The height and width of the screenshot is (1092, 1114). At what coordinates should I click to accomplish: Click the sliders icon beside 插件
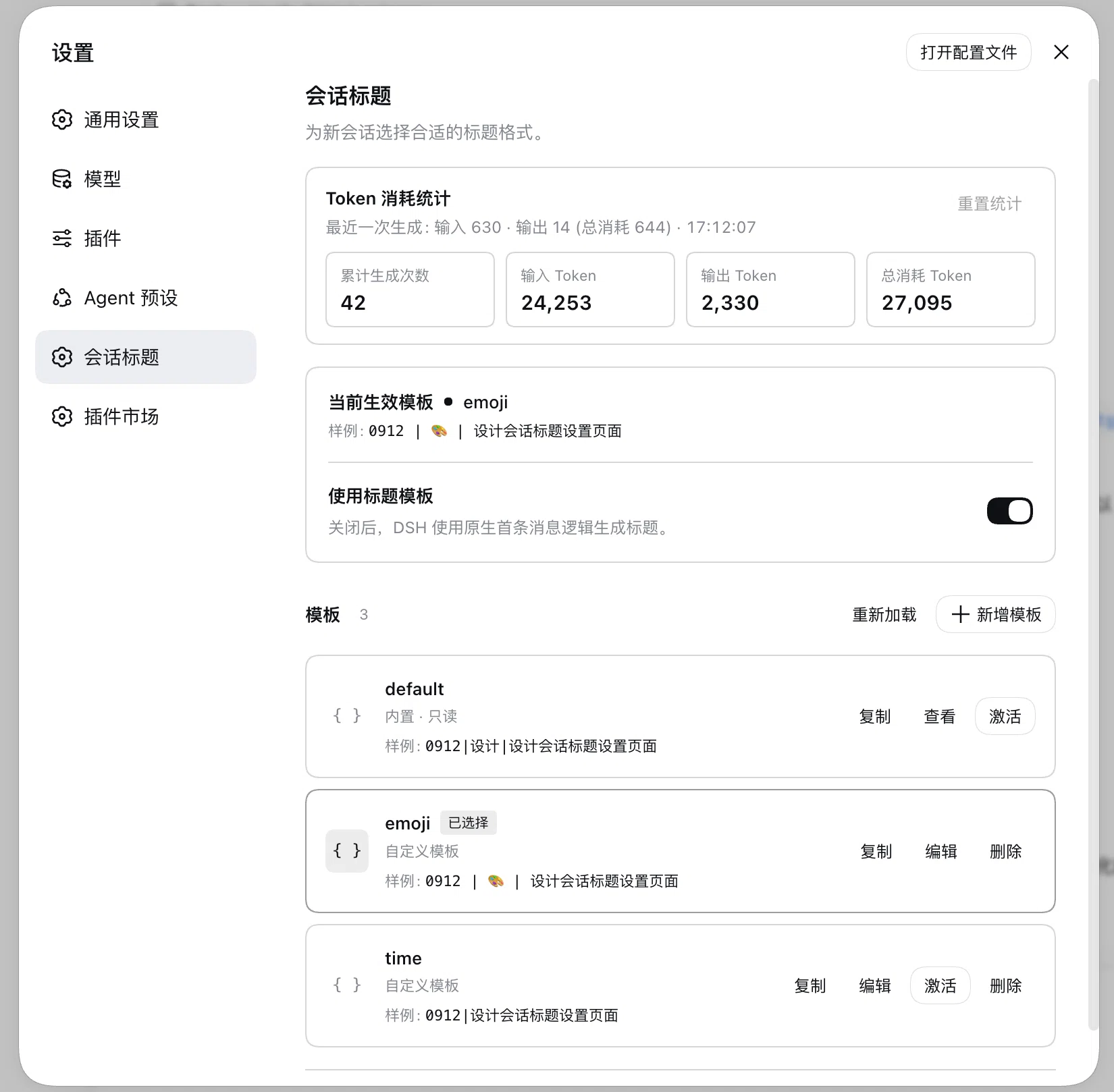pyautogui.click(x=62, y=238)
